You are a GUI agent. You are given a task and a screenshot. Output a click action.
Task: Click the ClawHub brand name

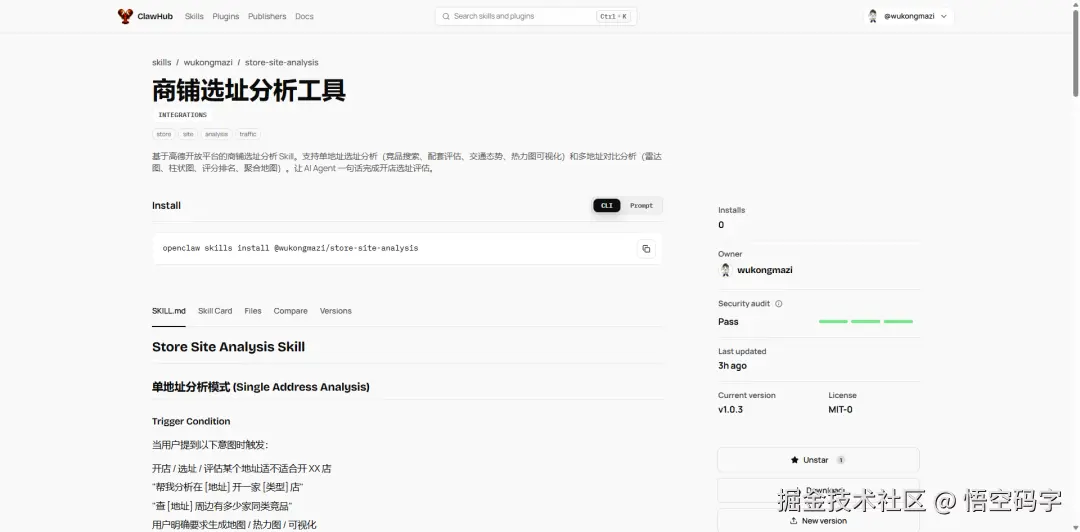click(156, 17)
